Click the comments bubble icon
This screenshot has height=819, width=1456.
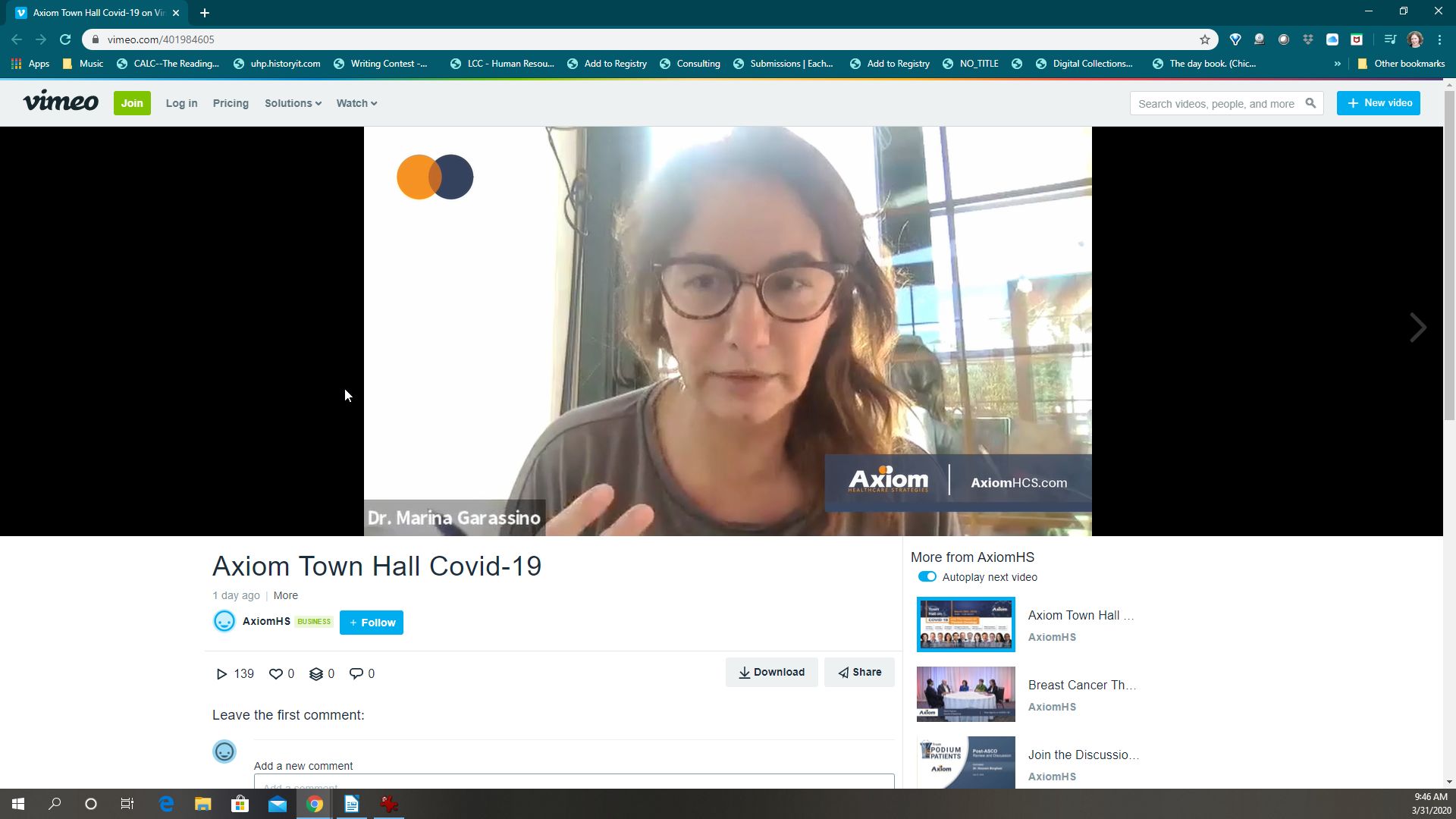coord(356,673)
